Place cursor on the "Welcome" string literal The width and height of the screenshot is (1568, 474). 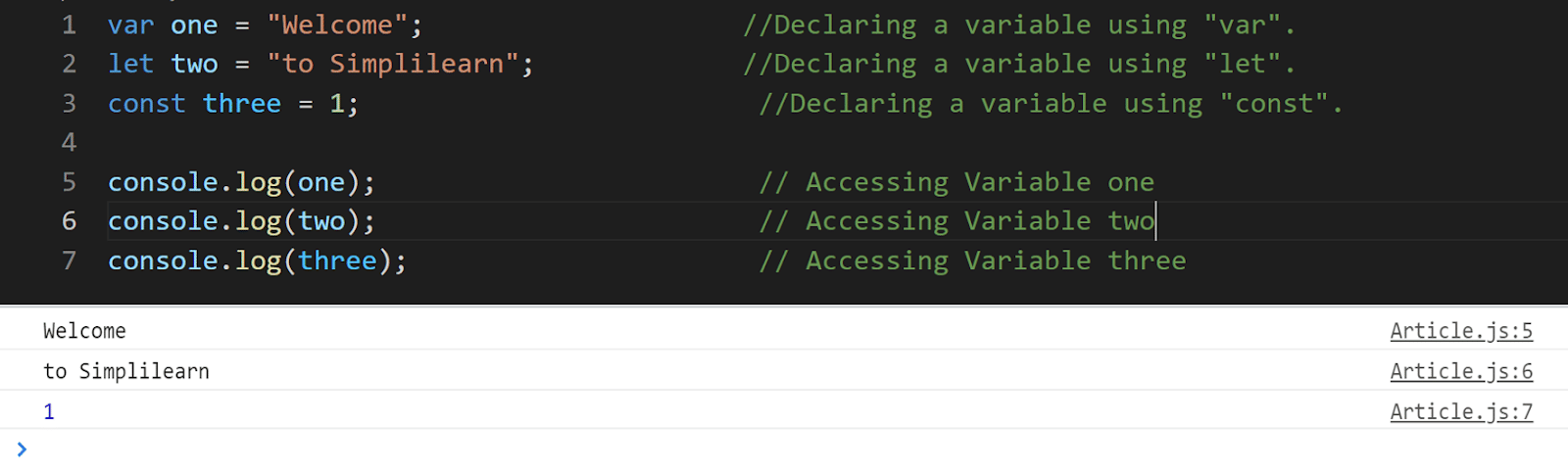(337, 25)
